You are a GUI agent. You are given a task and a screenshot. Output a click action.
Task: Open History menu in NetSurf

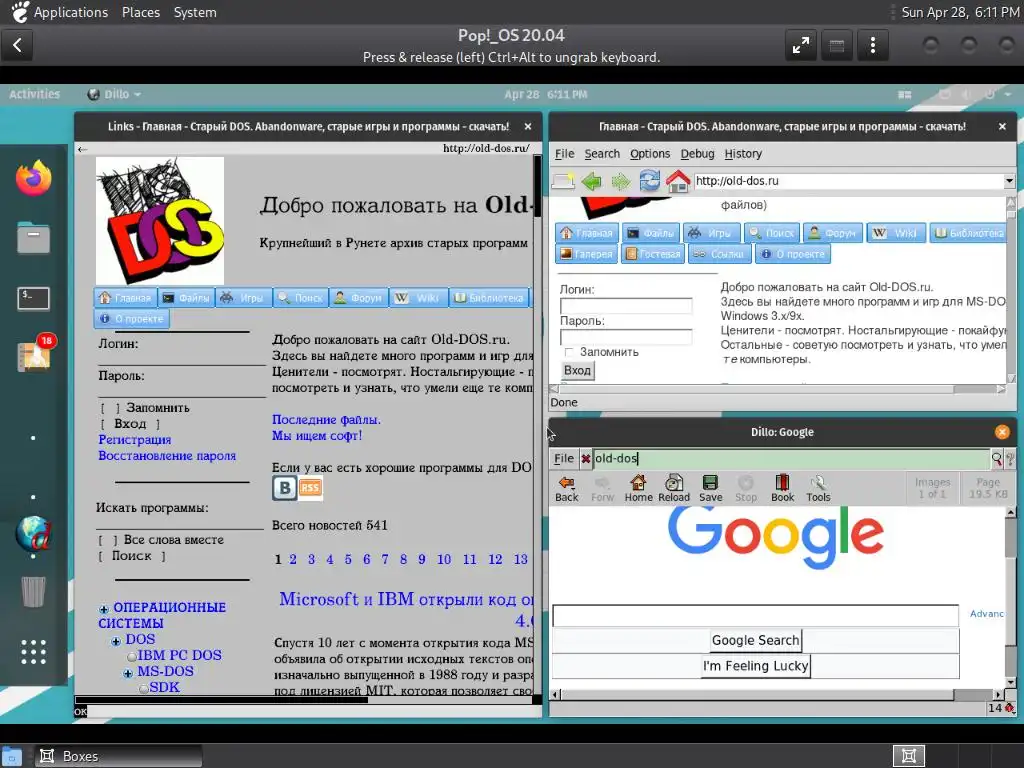pos(743,153)
